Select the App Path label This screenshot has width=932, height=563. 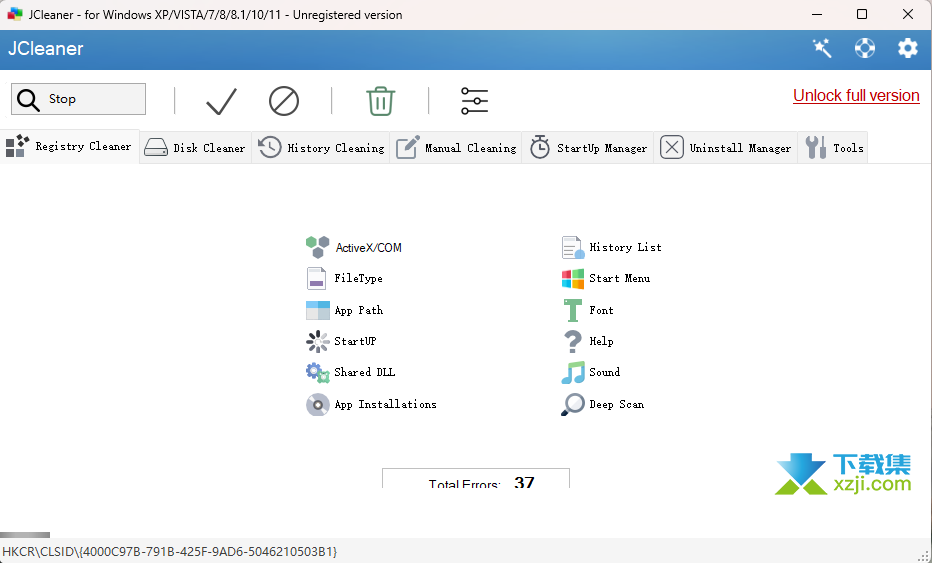pyautogui.click(x=358, y=310)
